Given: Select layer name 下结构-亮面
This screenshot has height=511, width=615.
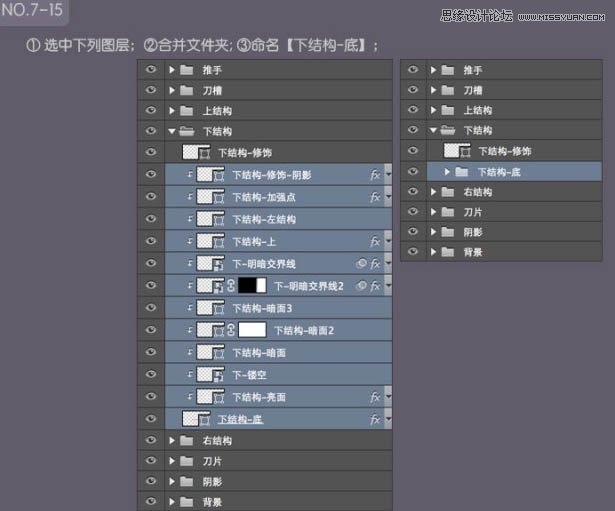Looking at the screenshot, I should 259,397.
